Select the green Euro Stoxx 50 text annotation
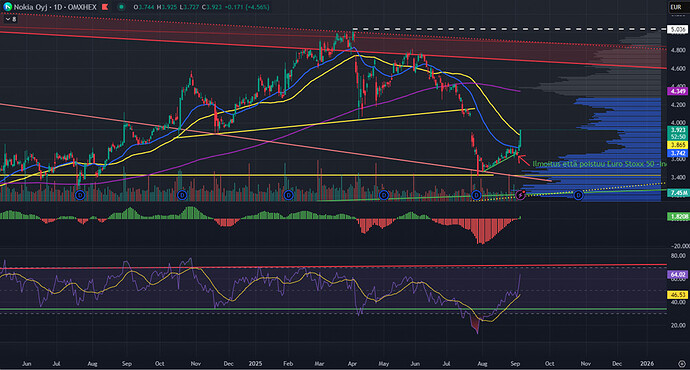Viewport: 690px width, 370px height. coord(599,164)
